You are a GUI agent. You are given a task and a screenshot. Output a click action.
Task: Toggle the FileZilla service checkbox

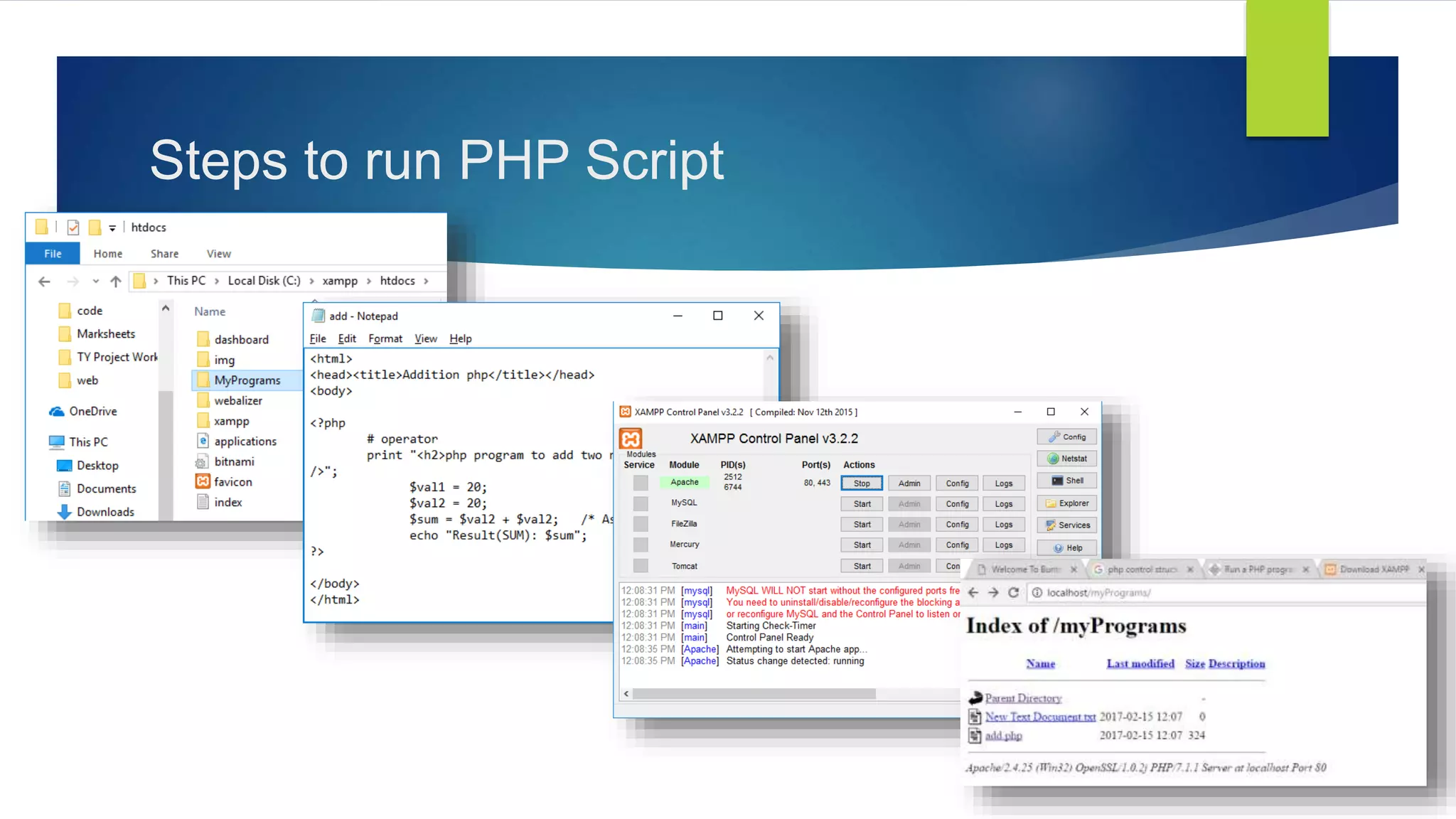coord(641,524)
